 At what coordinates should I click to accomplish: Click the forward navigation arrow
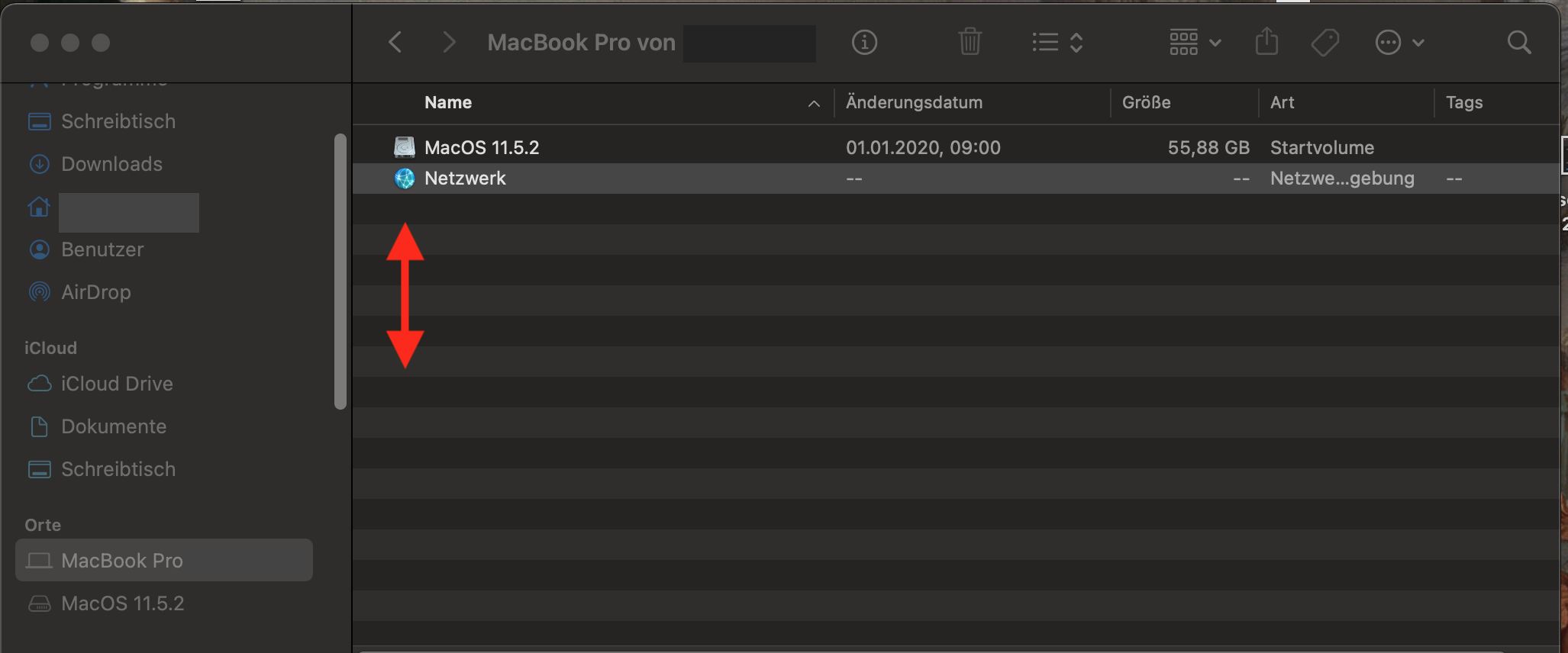coord(449,43)
